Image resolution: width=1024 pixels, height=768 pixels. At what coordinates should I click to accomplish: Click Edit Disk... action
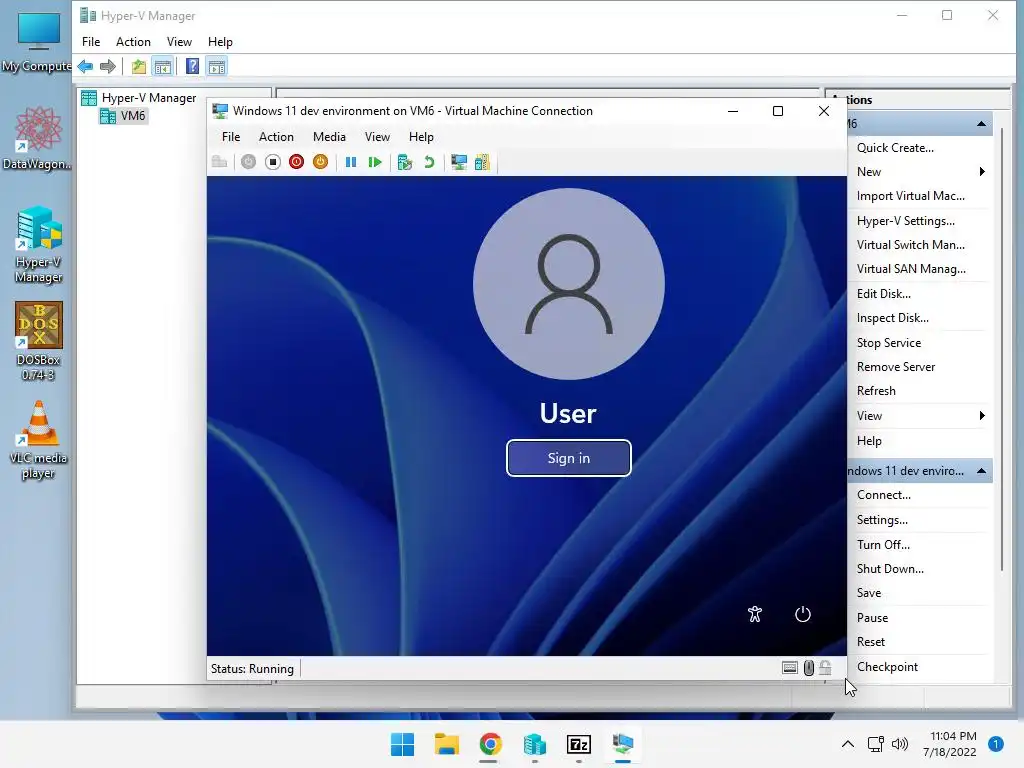coord(884,294)
